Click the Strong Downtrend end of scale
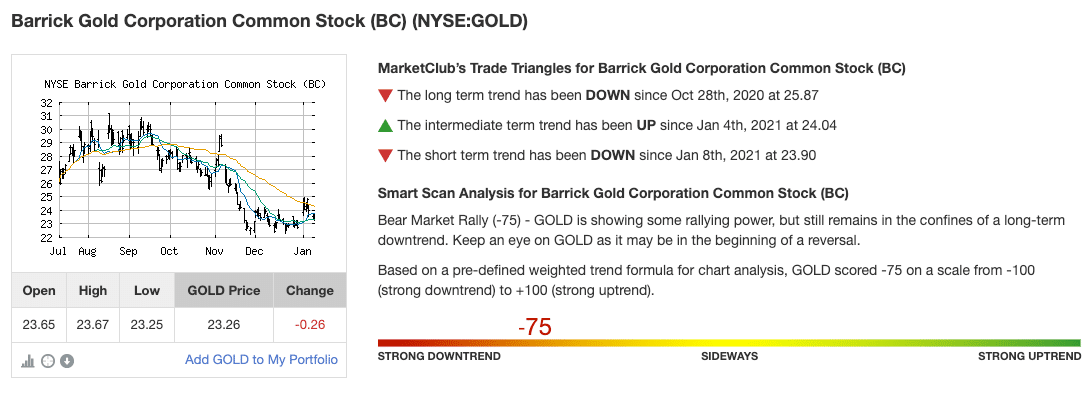The width and height of the screenshot is (1090, 394). (439, 356)
